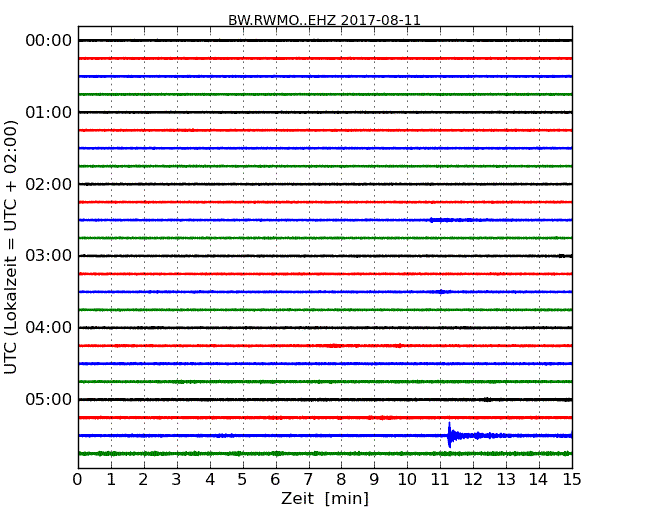Click the 04:00 time label

49,328
